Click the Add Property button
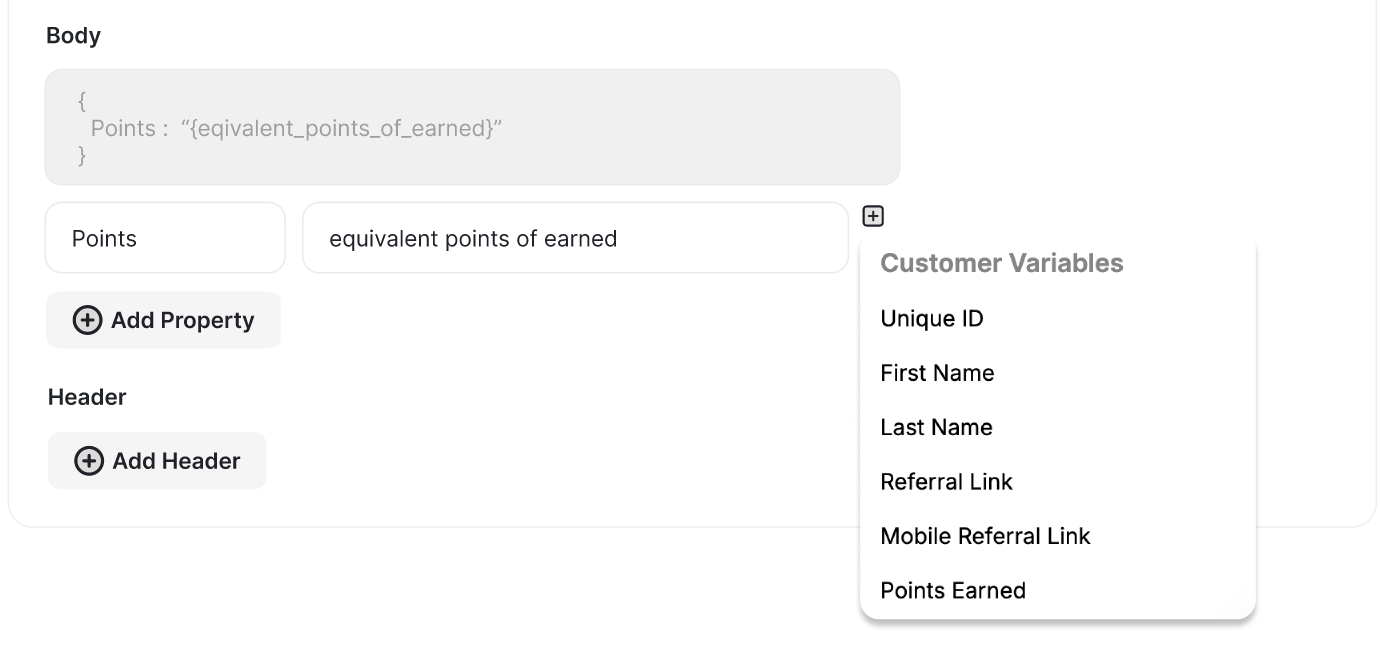This screenshot has width=1380, height=660. (x=163, y=320)
